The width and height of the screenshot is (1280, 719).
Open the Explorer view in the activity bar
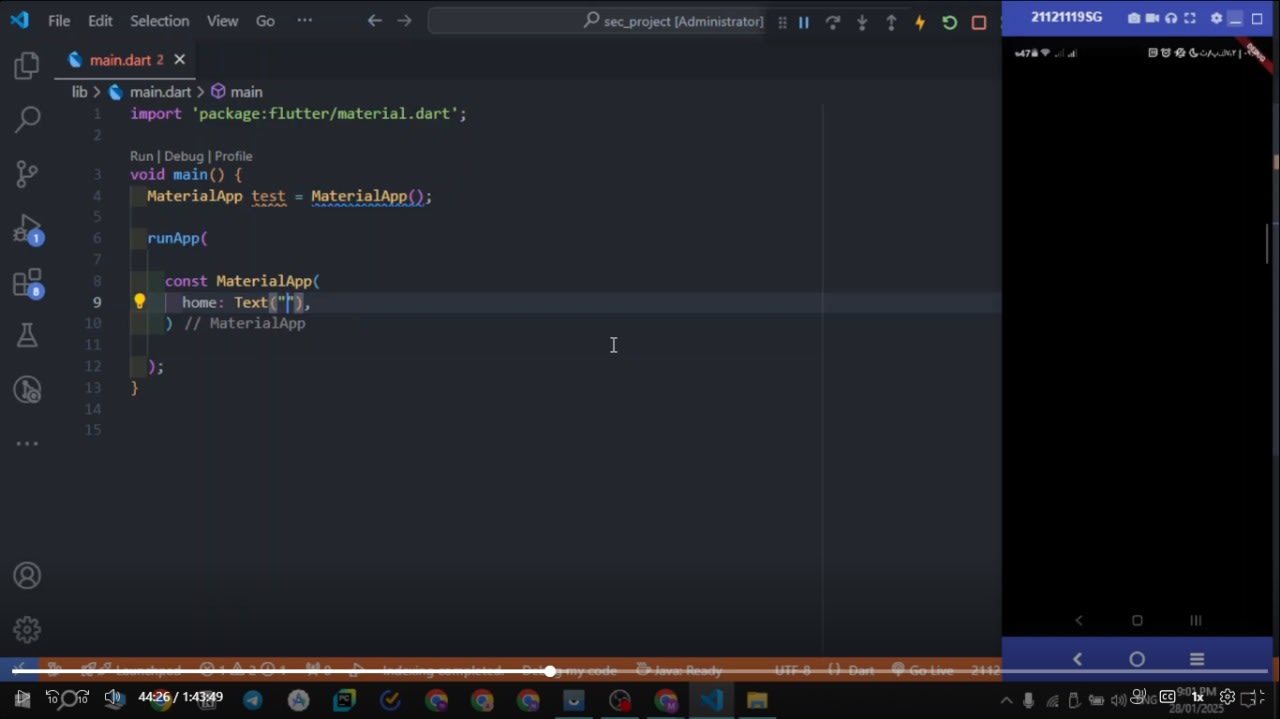pyautogui.click(x=27, y=66)
